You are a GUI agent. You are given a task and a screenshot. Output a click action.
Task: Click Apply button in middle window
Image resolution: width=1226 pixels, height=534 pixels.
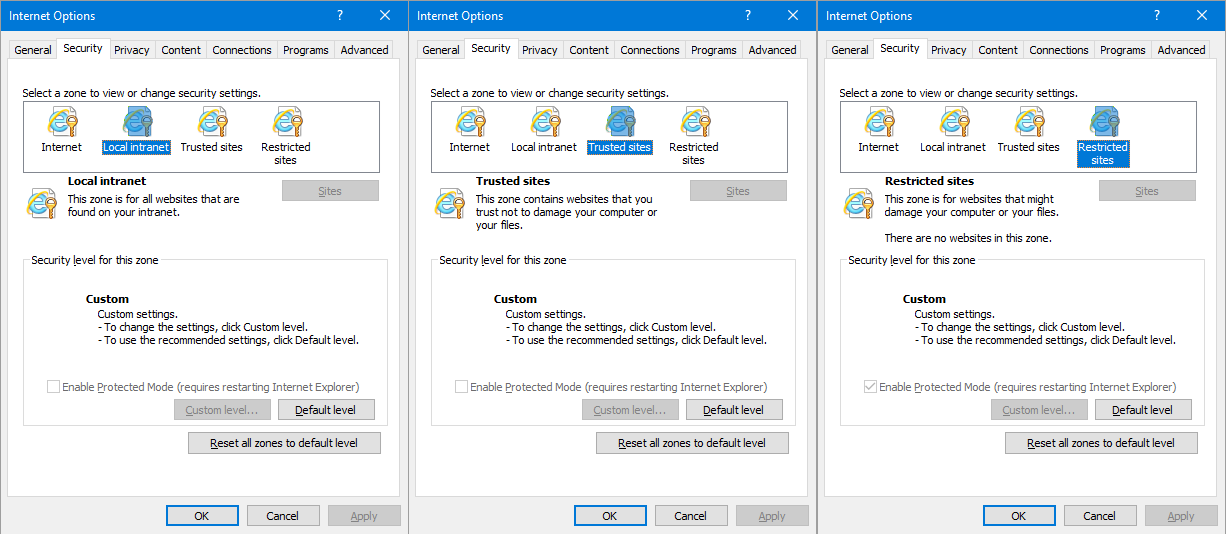click(772, 516)
